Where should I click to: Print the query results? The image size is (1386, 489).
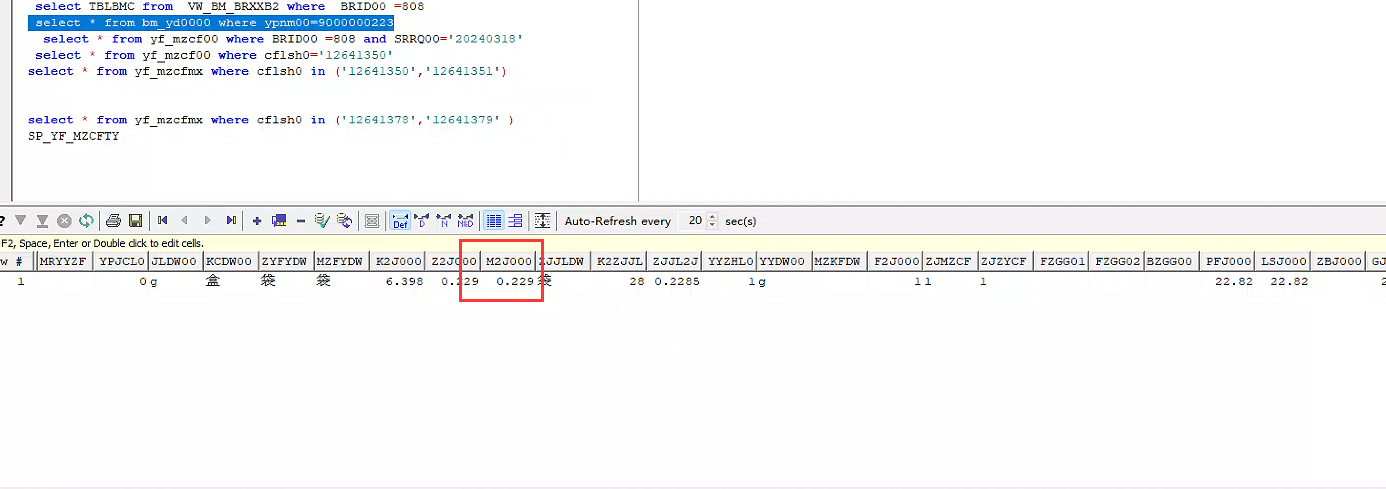[113, 220]
